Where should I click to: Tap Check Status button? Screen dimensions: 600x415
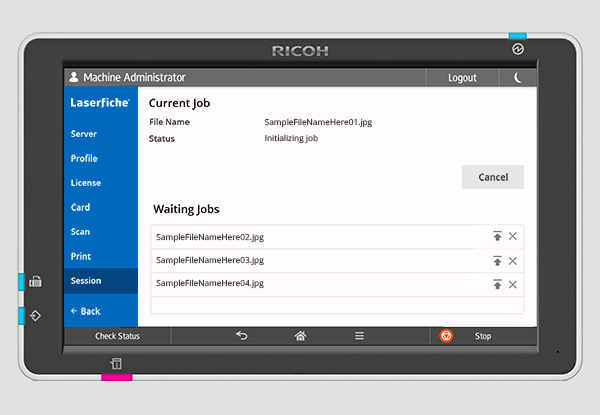pos(117,336)
